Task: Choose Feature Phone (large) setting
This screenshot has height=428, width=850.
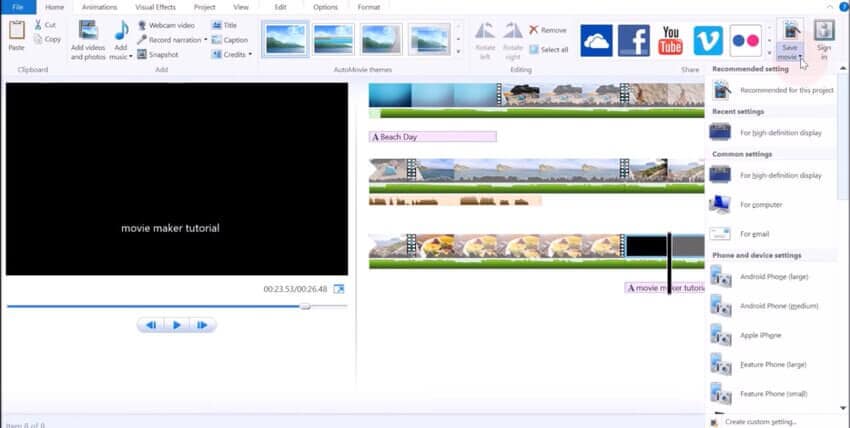Action: click(x=772, y=364)
